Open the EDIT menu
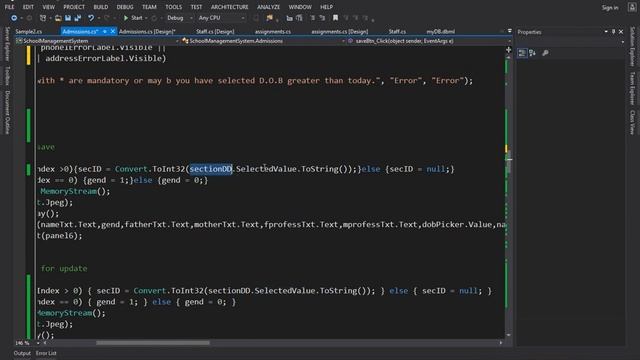Screen dimensions: 640x360 [28, 7]
